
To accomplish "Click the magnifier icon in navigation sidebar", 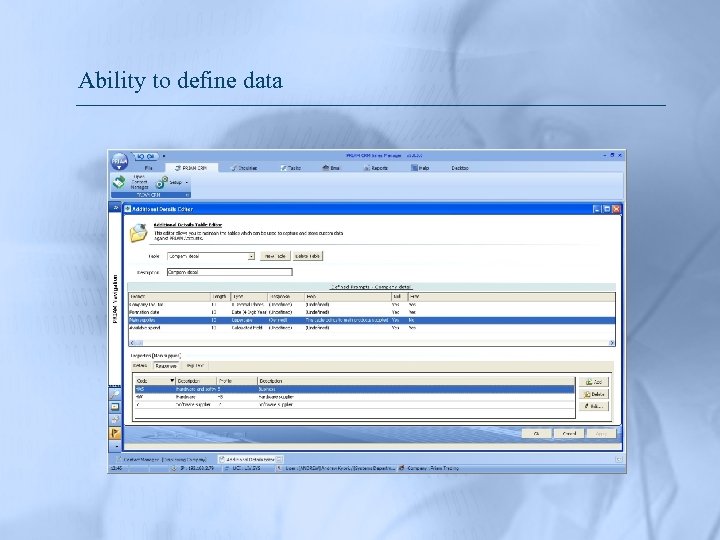I will click(115, 394).
